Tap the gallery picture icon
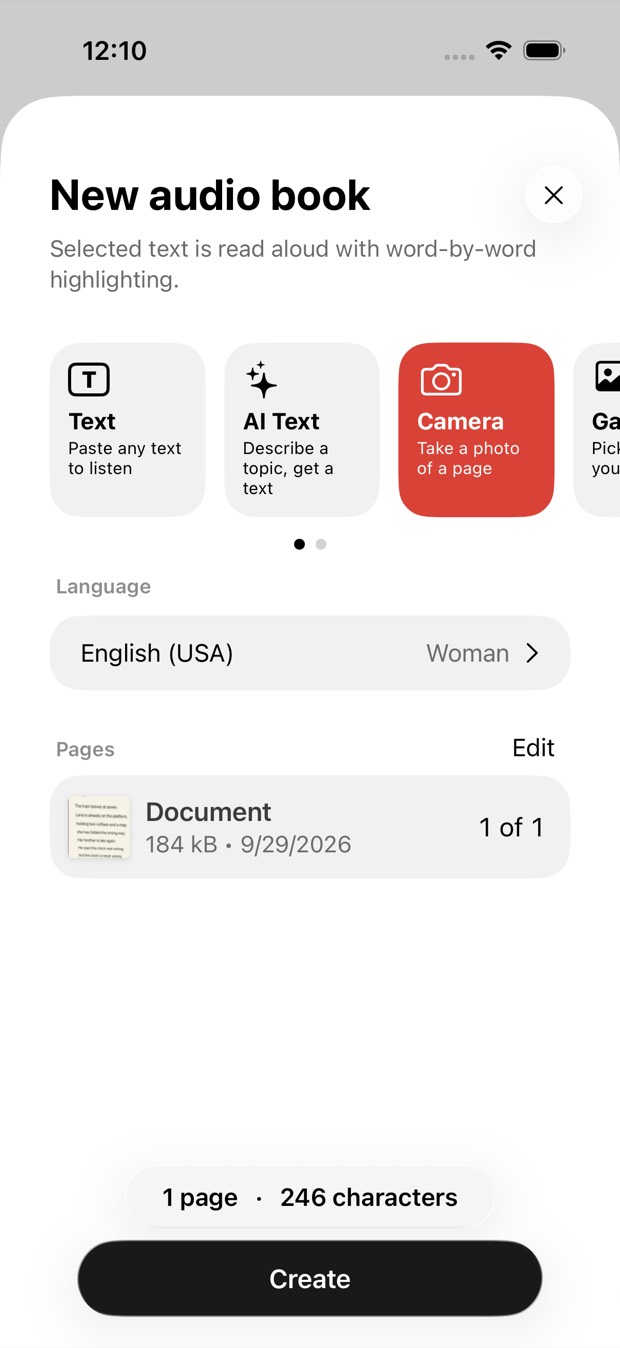 (607, 377)
